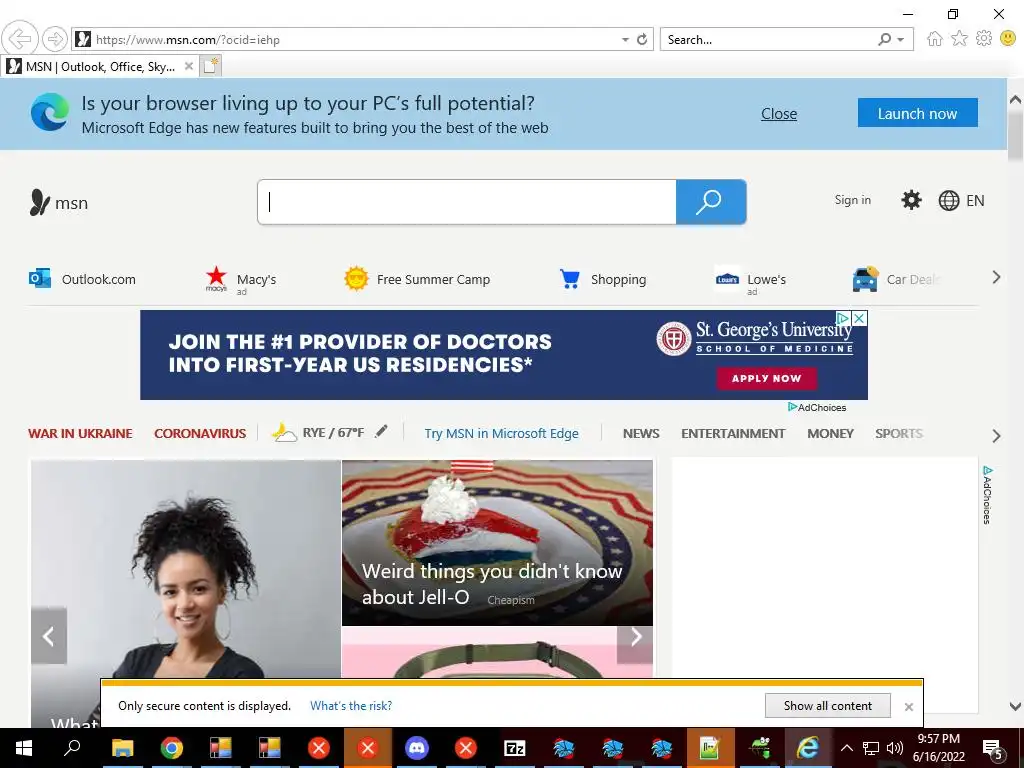This screenshot has width=1024, height=768.
Task: Click the msn butterfly logo
Action: [x=58, y=202]
